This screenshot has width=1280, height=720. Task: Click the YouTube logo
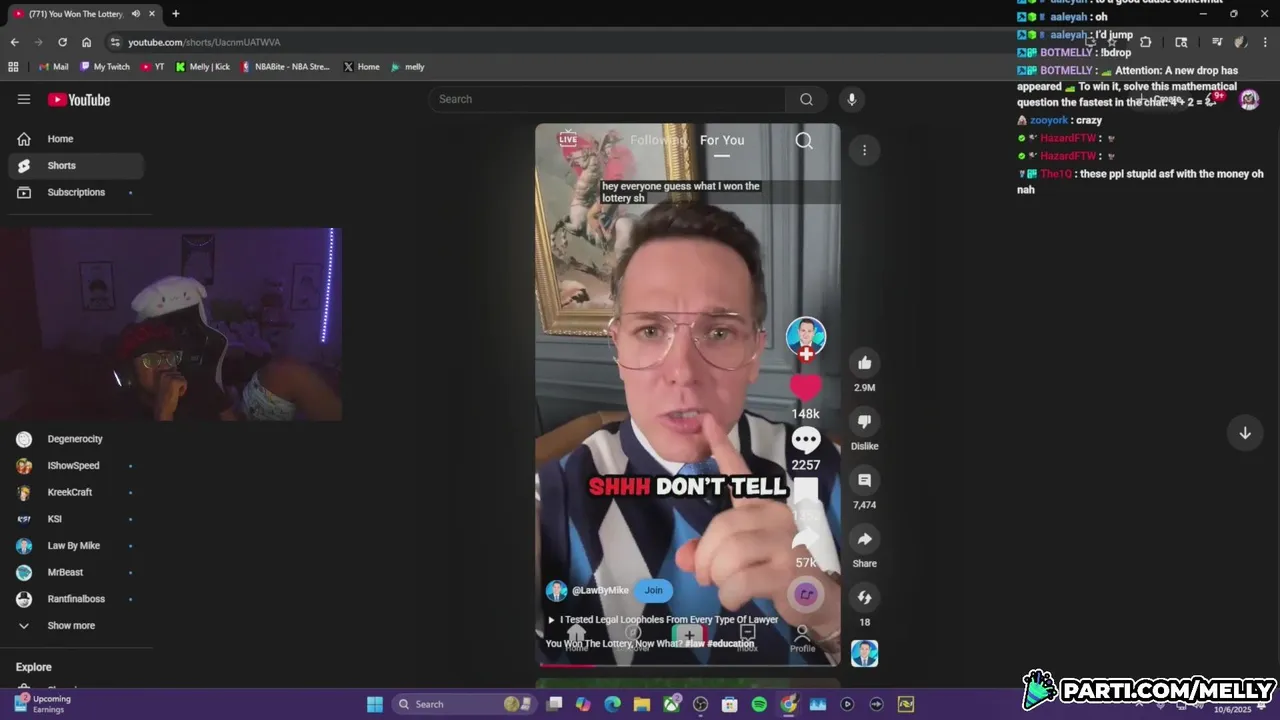coord(79,99)
